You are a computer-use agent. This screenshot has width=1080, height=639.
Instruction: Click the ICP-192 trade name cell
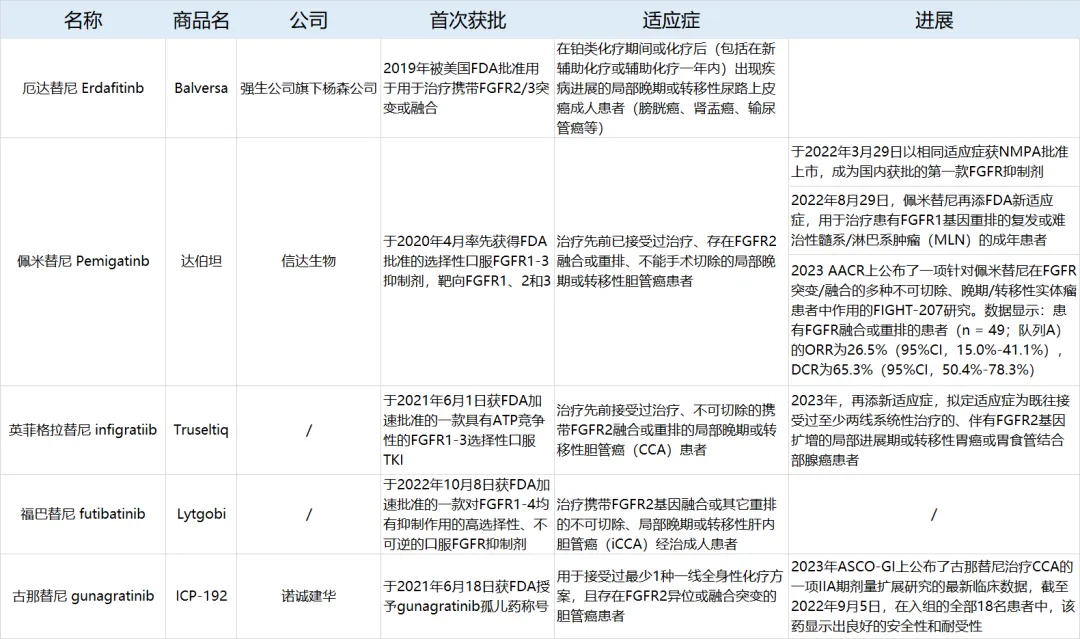[201, 596]
